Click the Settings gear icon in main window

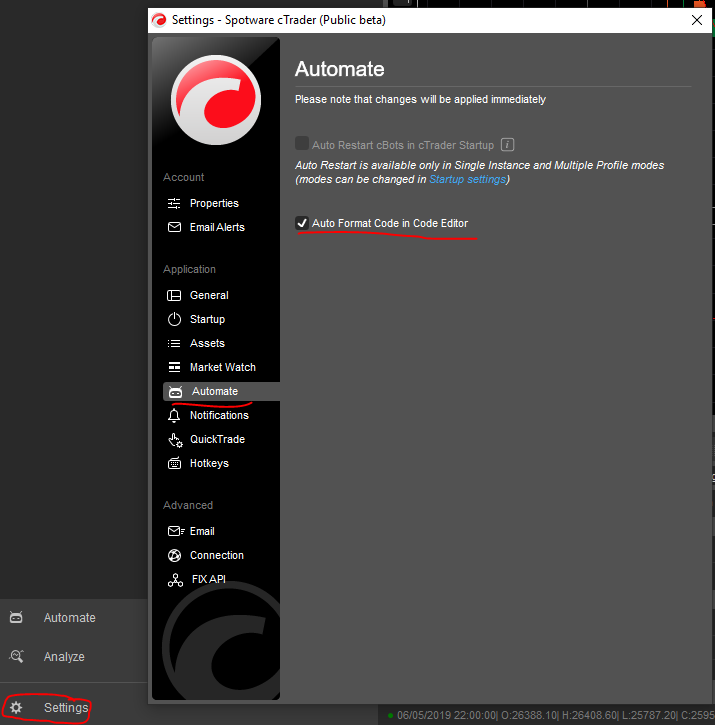click(16, 707)
